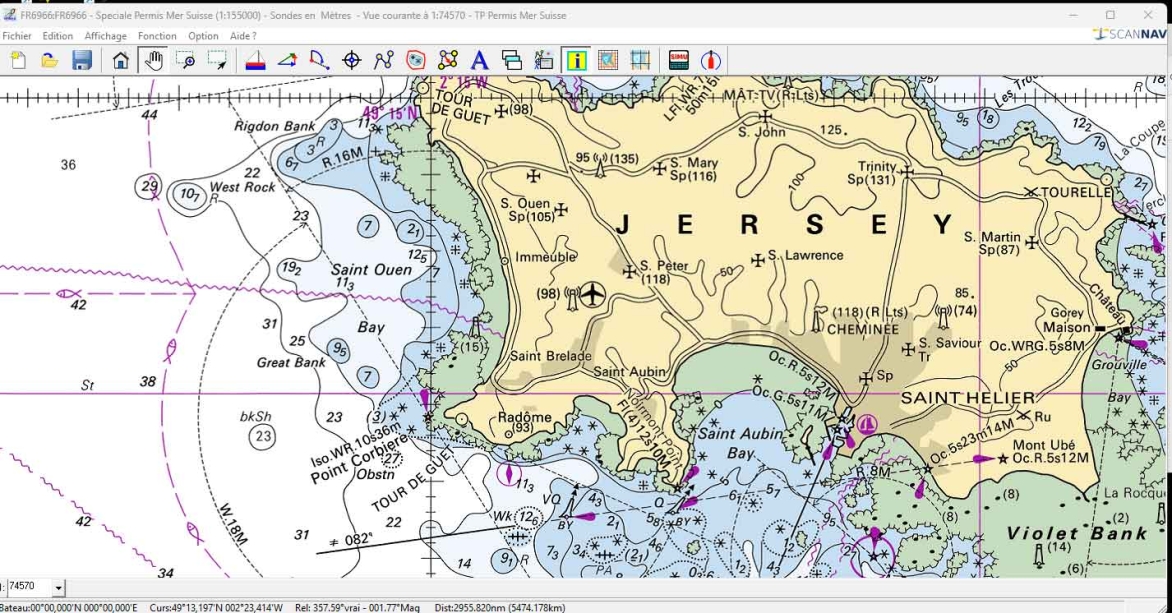Click the Point Corbiere label

[x=360, y=459]
